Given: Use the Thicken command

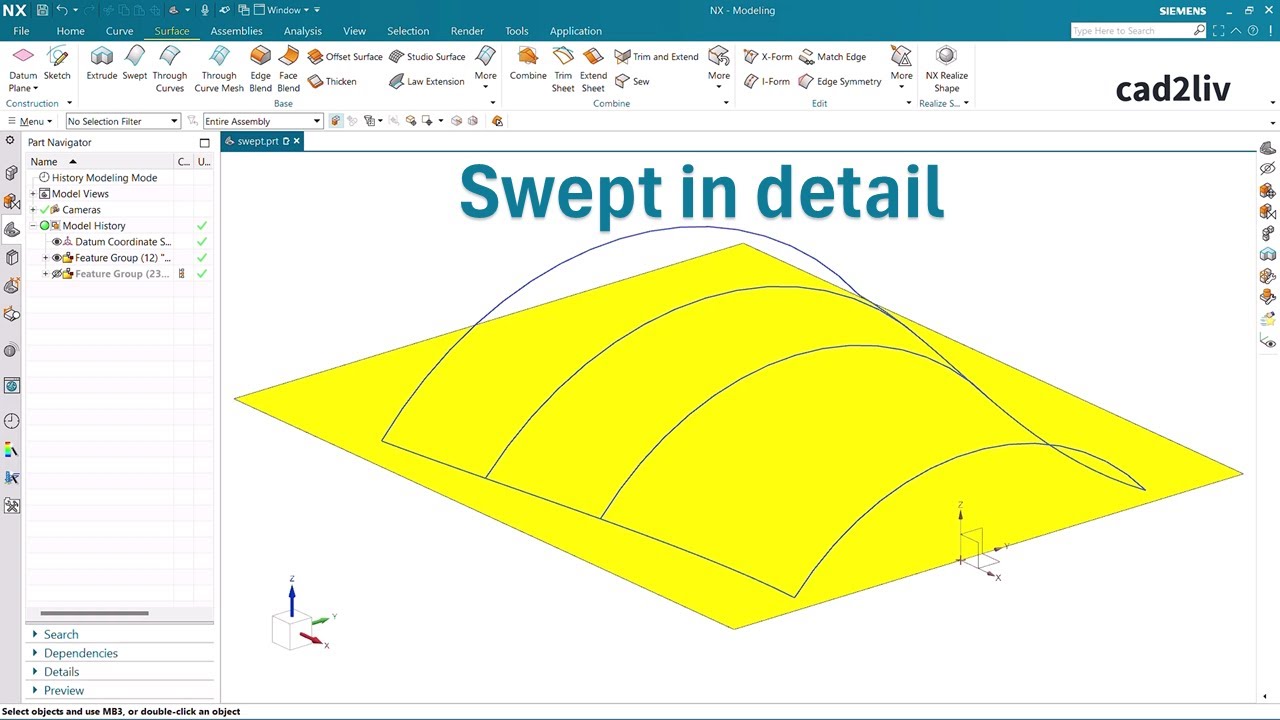Looking at the screenshot, I should [332, 81].
